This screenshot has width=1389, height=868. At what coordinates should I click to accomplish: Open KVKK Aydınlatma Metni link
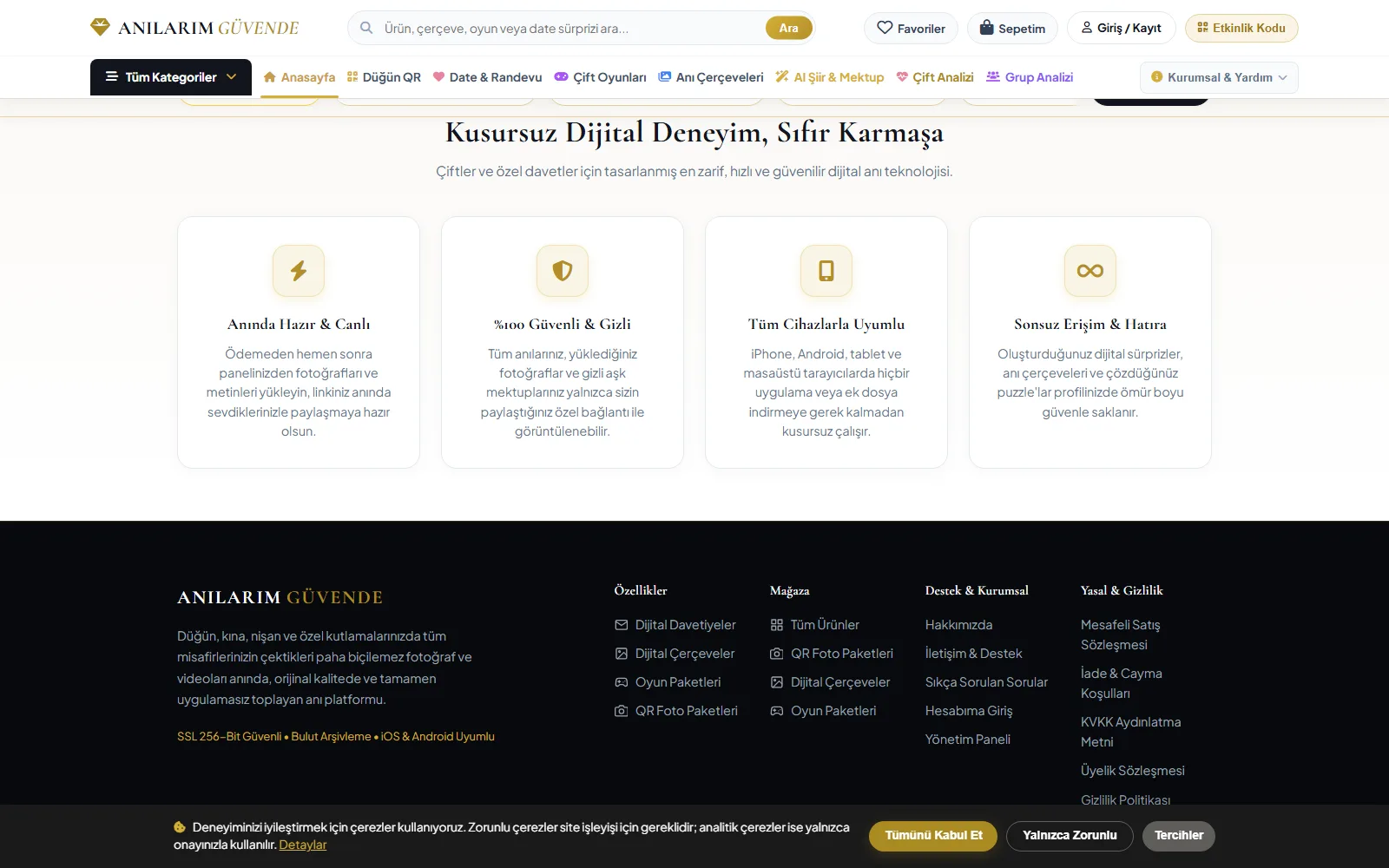point(1130,732)
